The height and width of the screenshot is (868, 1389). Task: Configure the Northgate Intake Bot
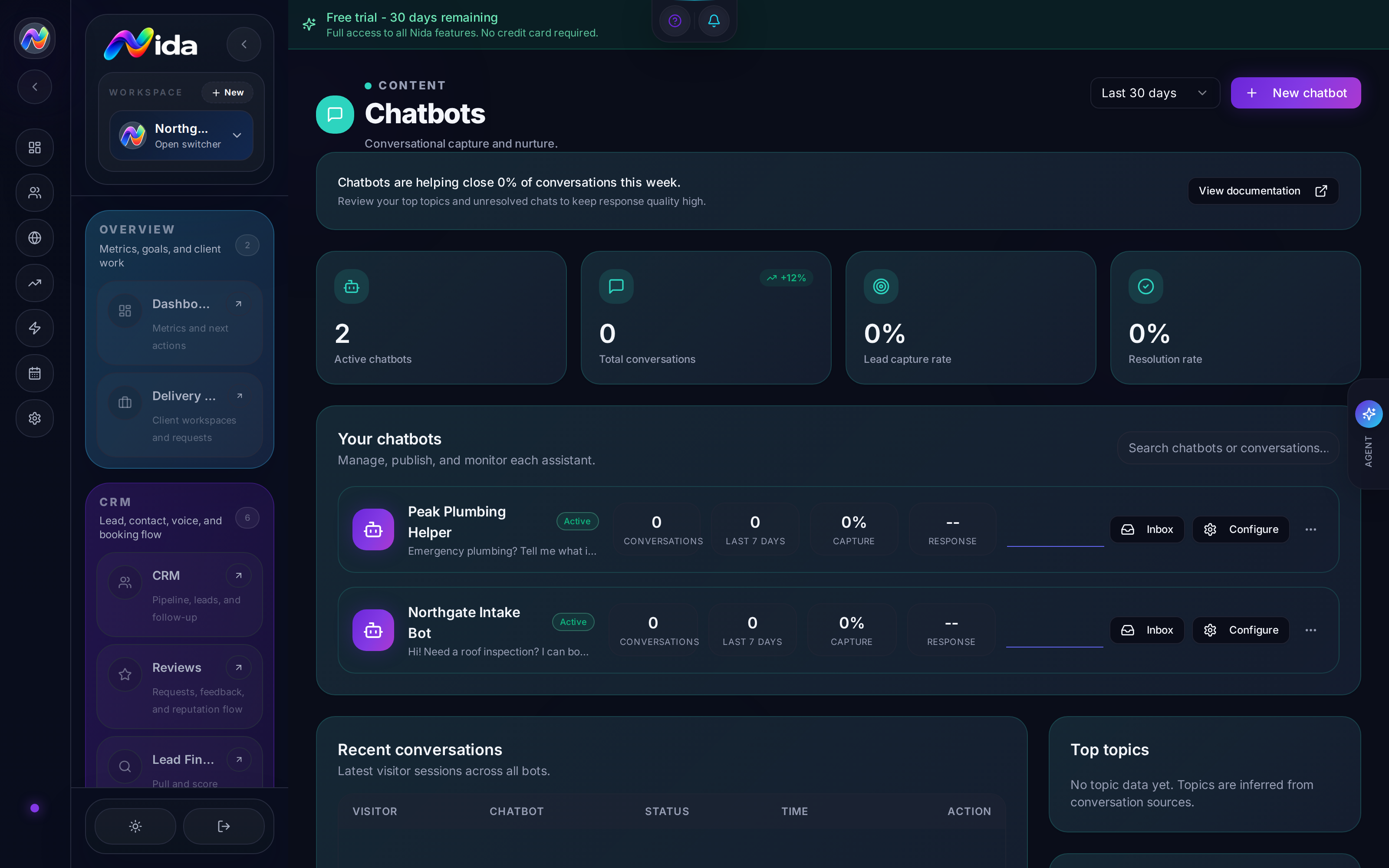click(x=1241, y=630)
